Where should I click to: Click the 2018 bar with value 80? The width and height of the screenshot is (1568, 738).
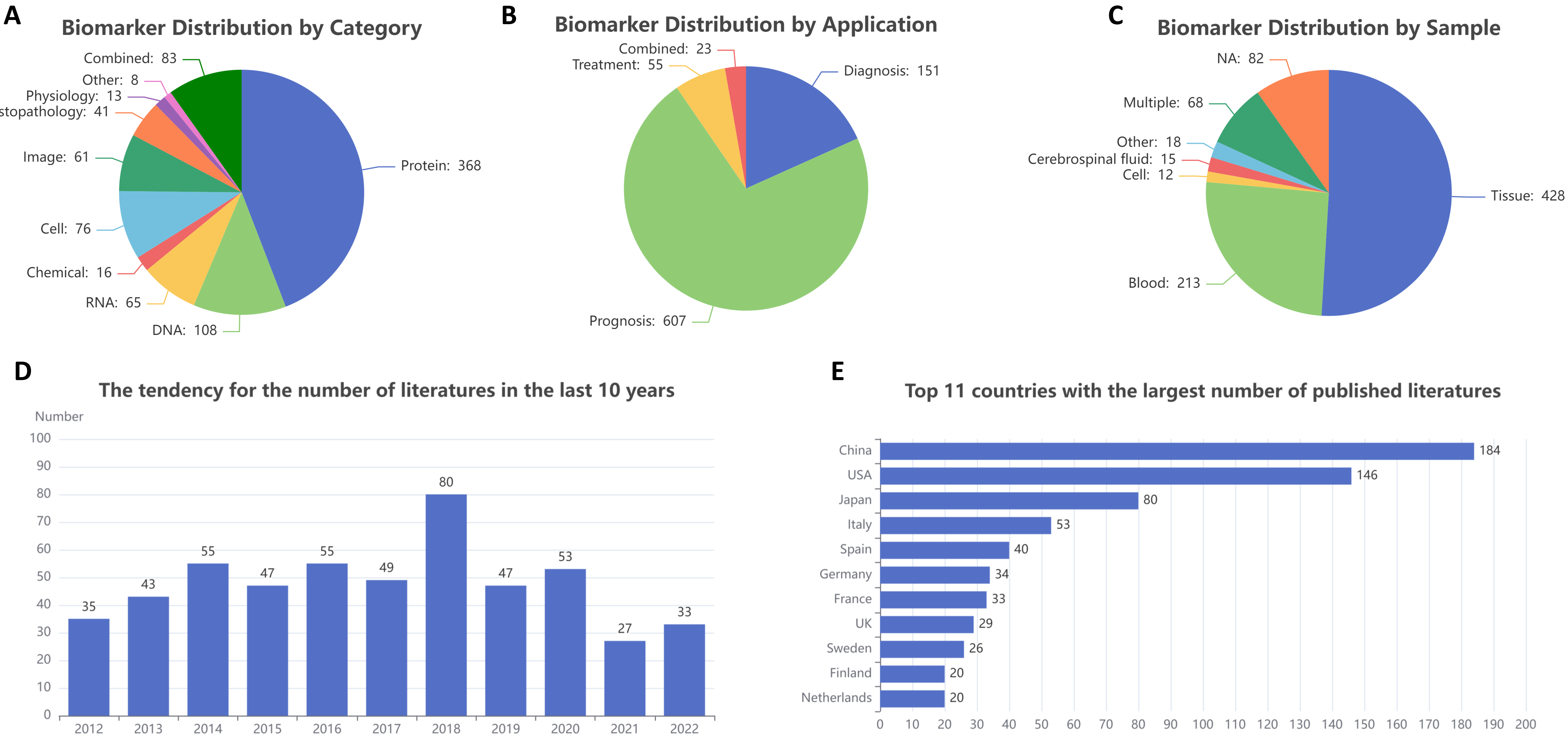446,603
